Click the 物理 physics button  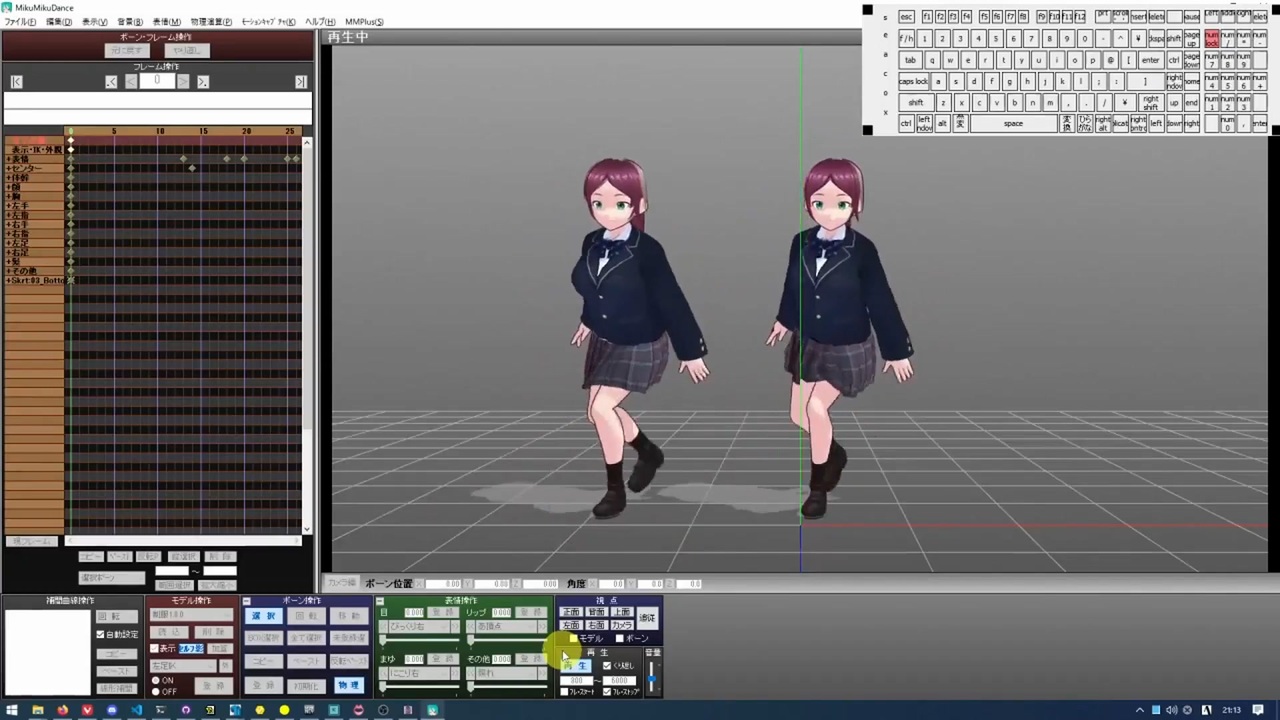coord(348,686)
